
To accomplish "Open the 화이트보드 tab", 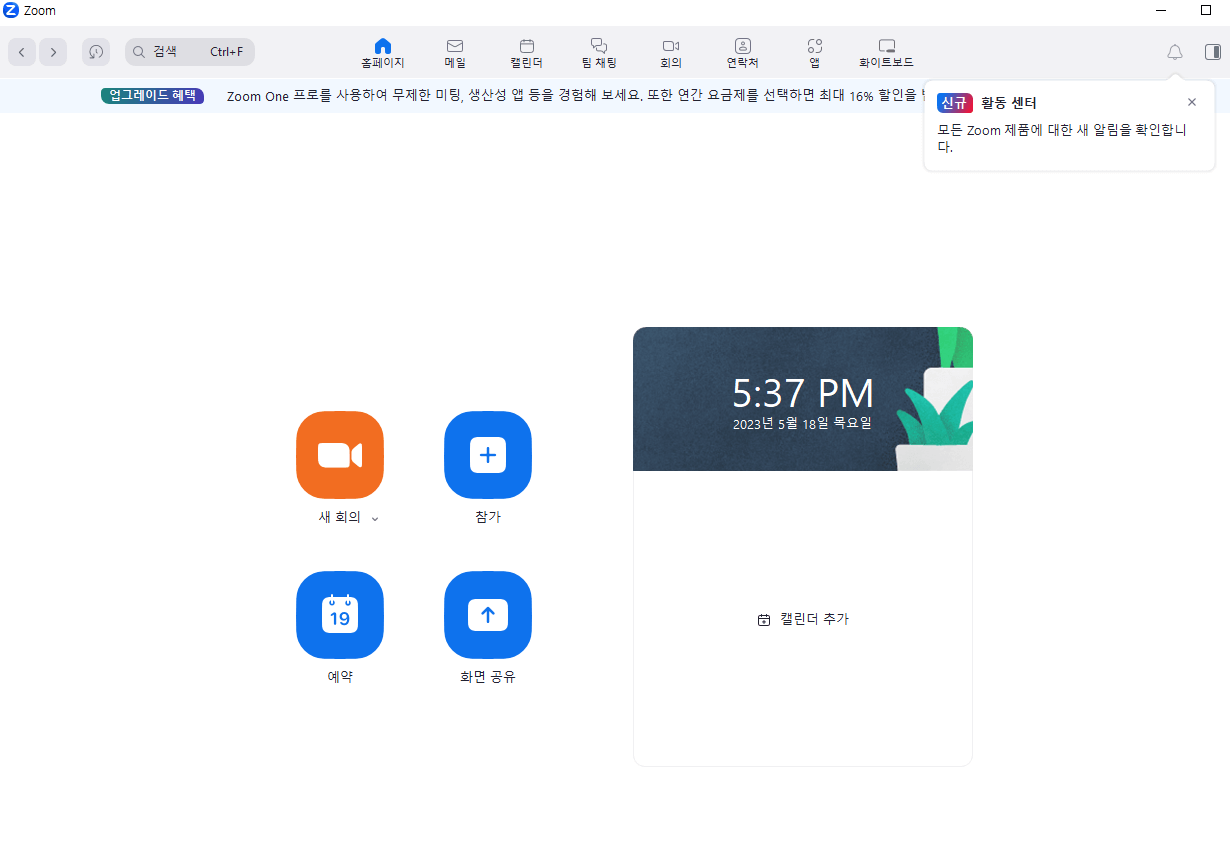I will [887, 53].
